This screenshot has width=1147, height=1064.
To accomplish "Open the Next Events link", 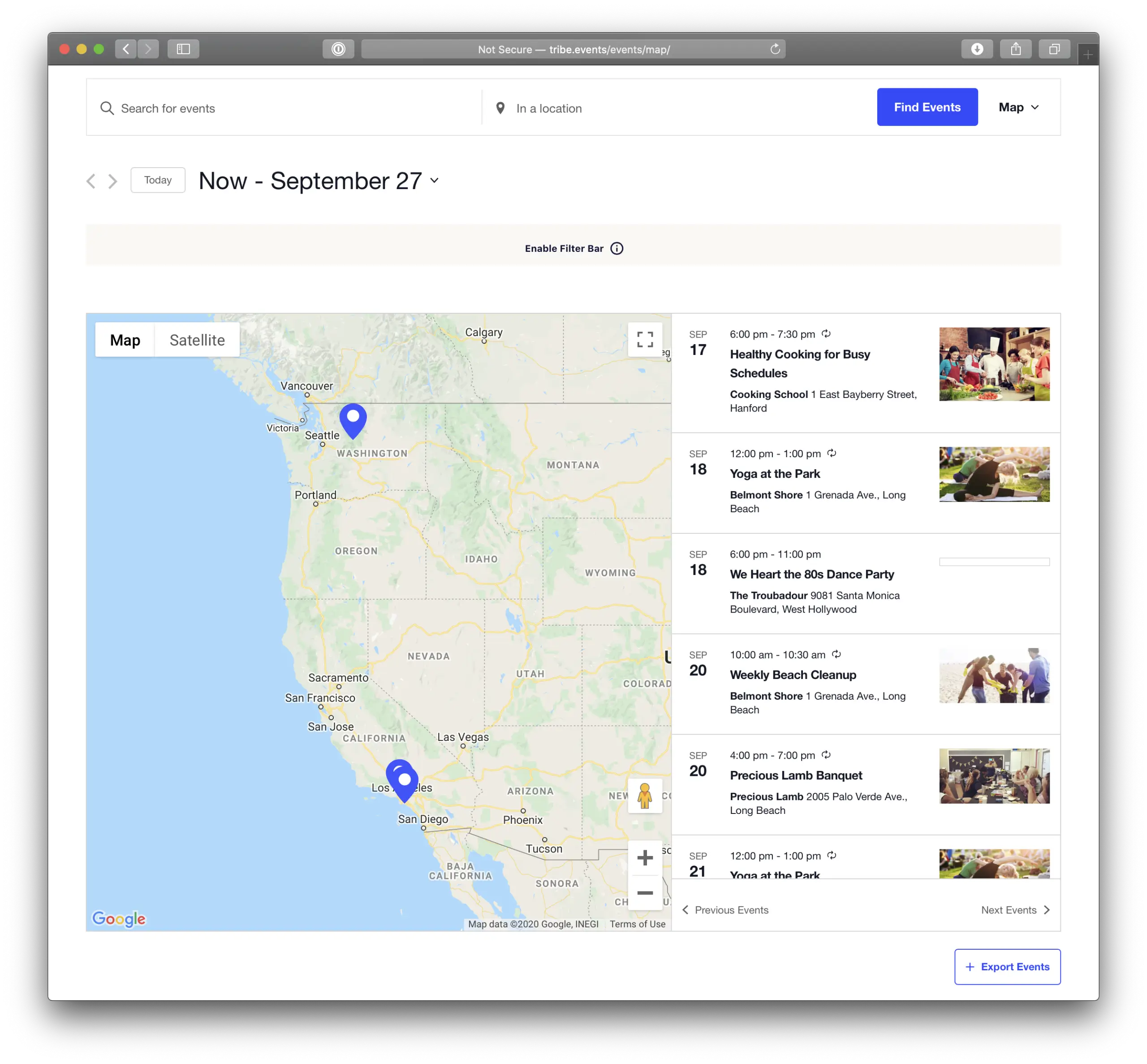I will coord(1015,910).
